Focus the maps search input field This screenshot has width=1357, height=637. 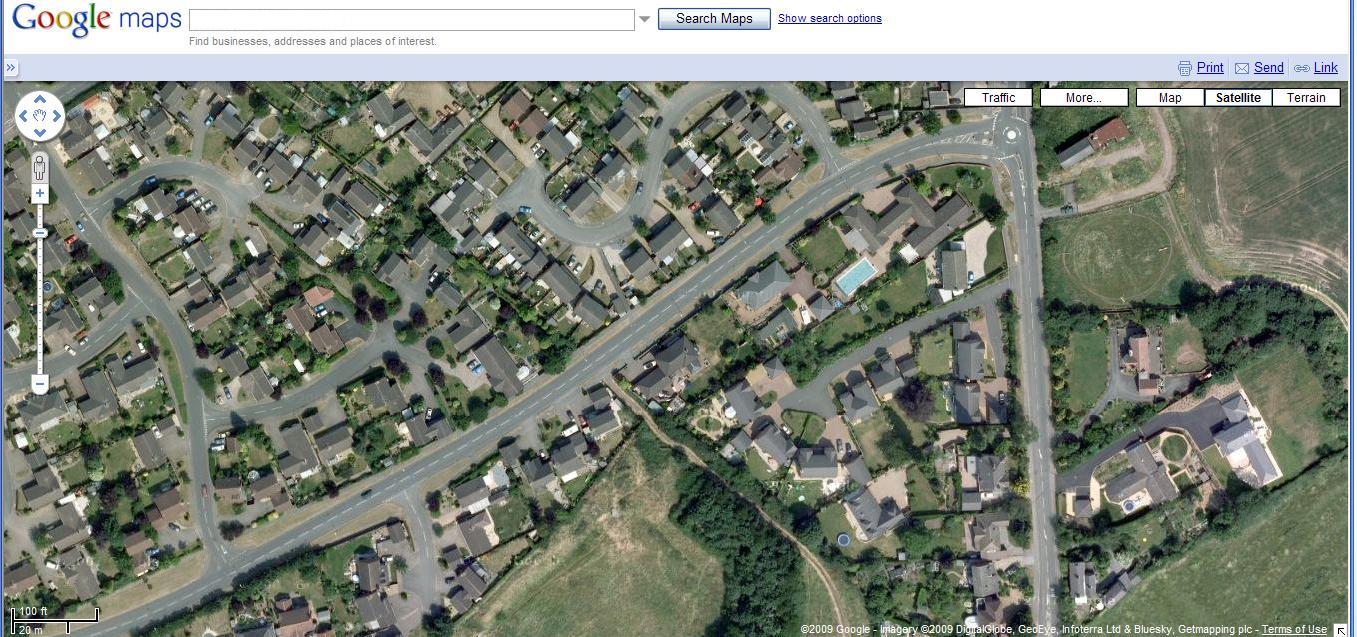pyautogui.click(x=412, y=20)
